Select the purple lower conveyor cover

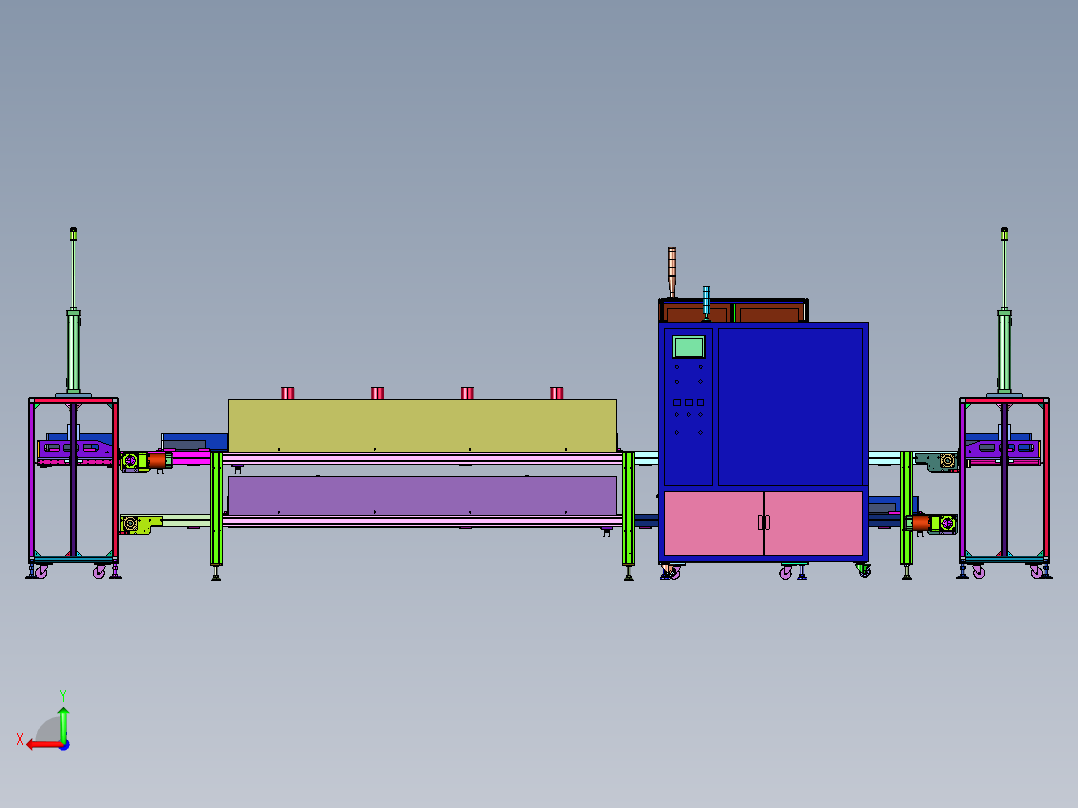coord(422,495)
